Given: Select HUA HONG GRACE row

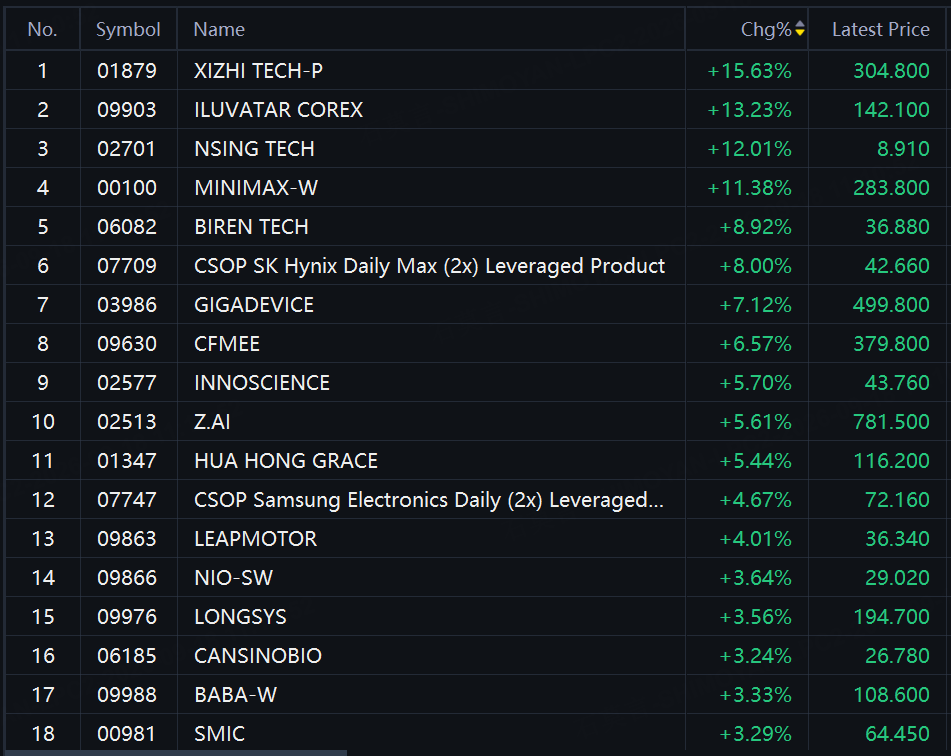Looking at the screenshot, I should tap(476, 461).
